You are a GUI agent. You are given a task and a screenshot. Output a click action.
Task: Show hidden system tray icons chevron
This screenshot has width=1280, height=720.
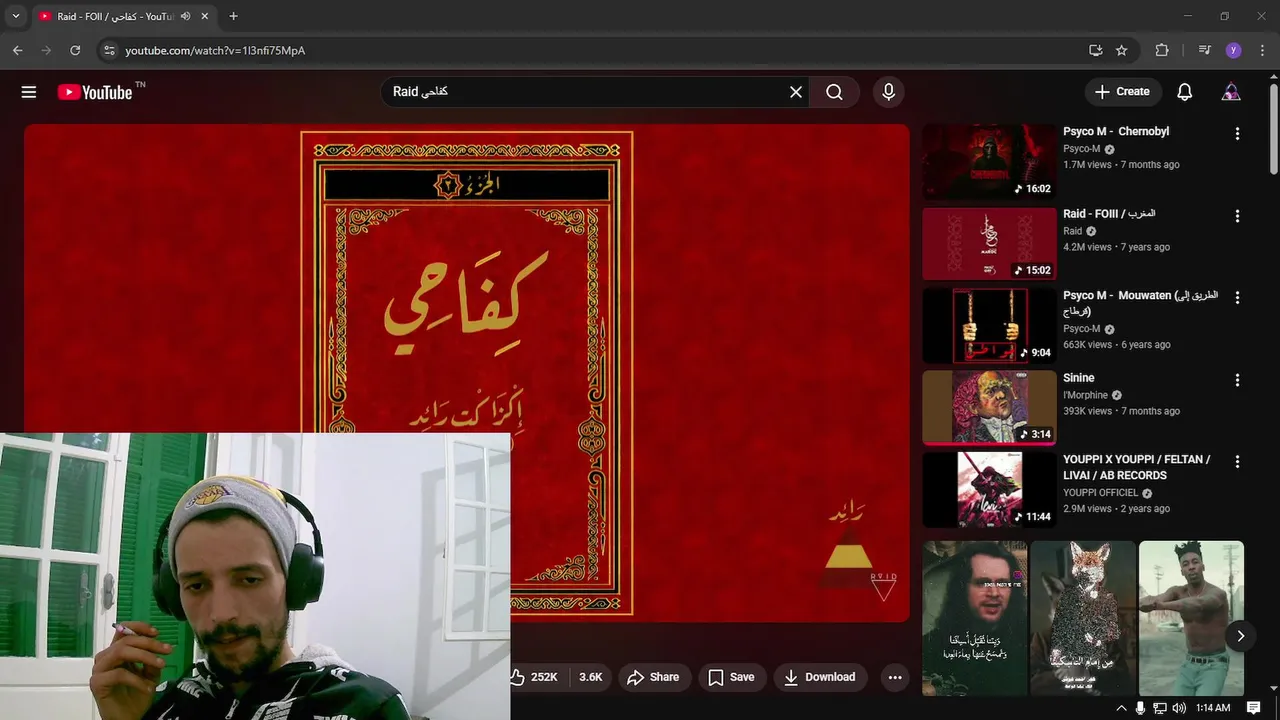click(1121, 708)
